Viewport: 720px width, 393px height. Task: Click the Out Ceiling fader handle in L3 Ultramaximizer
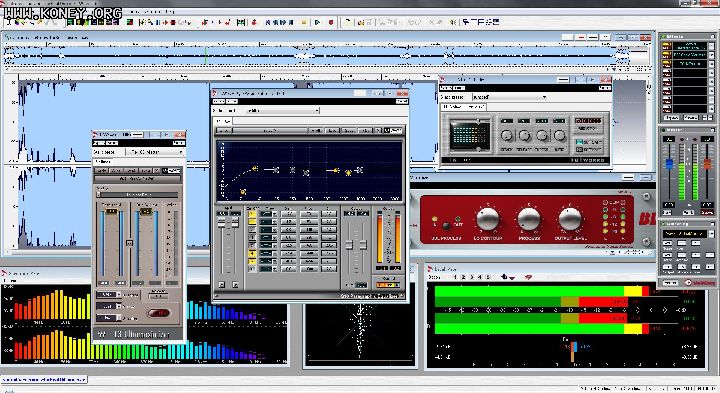click(x=146, y=211)
